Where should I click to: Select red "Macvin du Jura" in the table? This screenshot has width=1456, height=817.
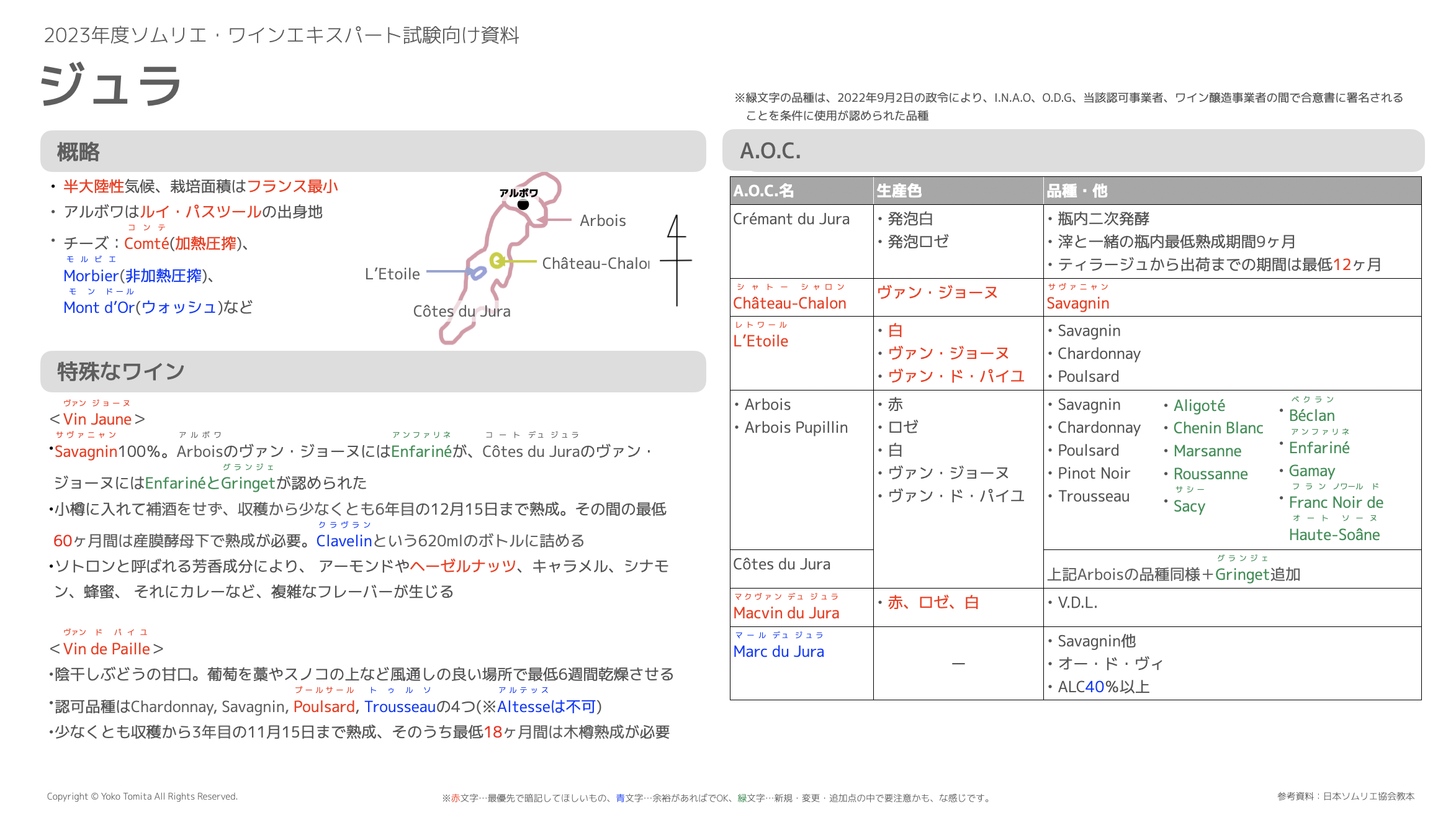tap(786, 613)
